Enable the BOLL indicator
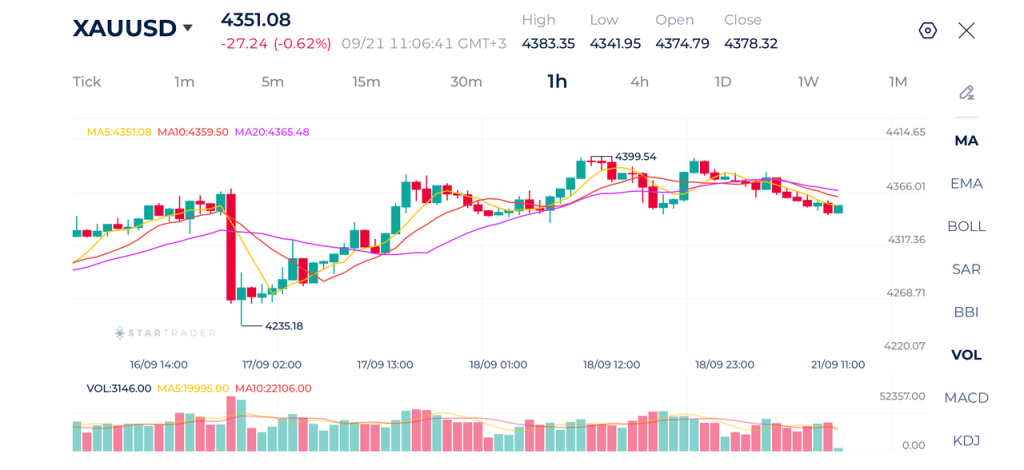 [x=967, y=227]
